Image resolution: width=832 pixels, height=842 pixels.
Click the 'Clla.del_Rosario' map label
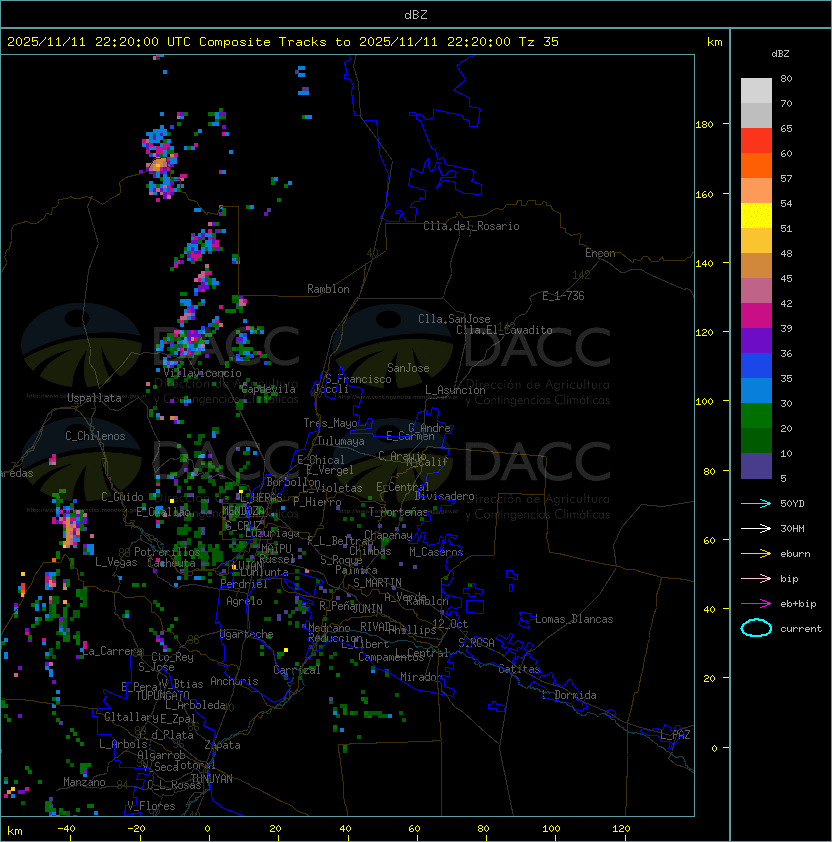(x=471, y=226)
